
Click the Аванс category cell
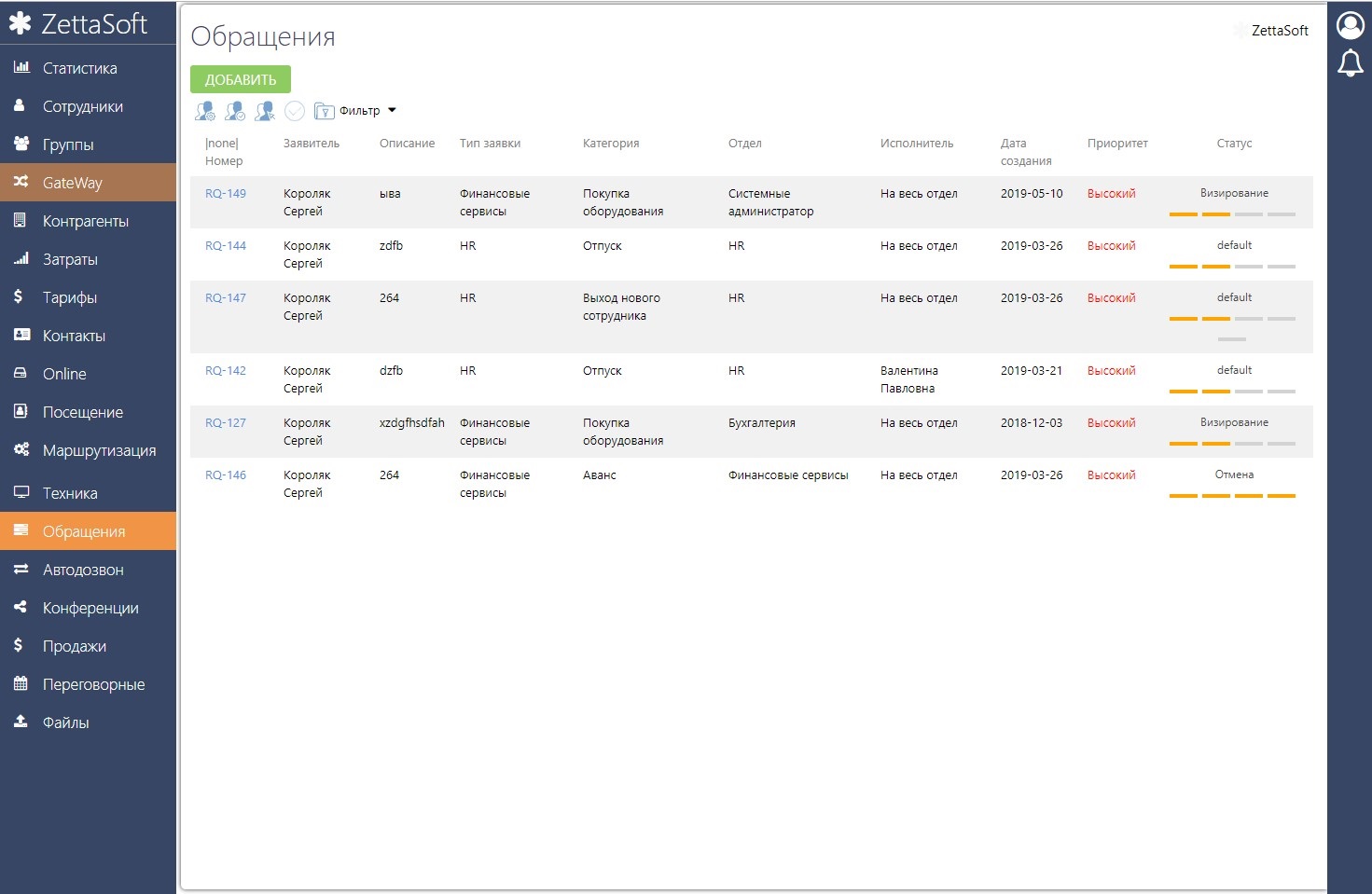[x=600, y=475]
